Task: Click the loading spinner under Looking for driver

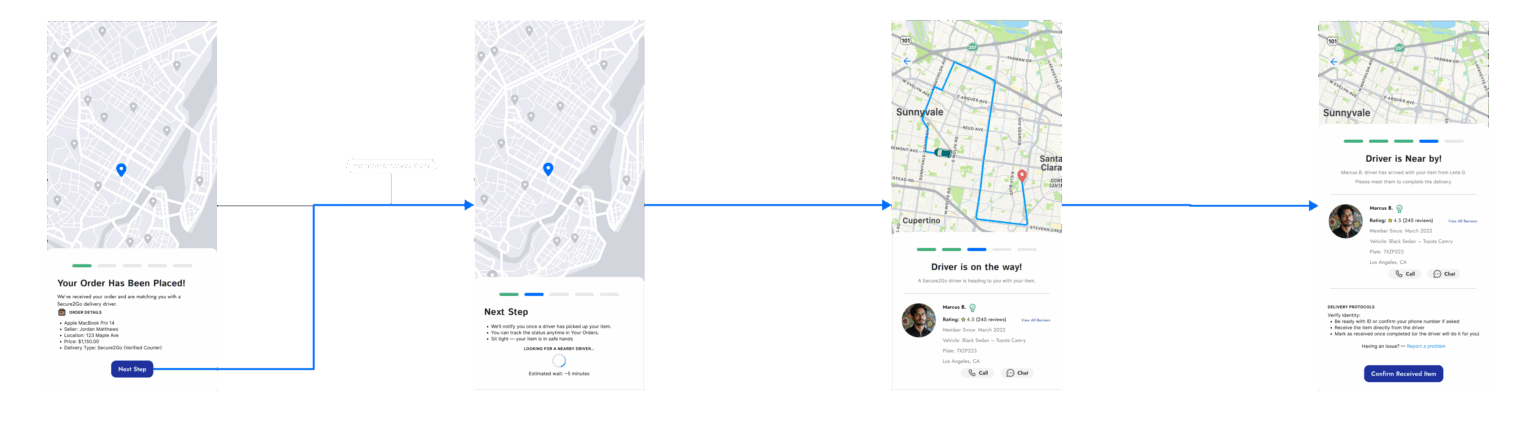Action: [x=559, y=361]
